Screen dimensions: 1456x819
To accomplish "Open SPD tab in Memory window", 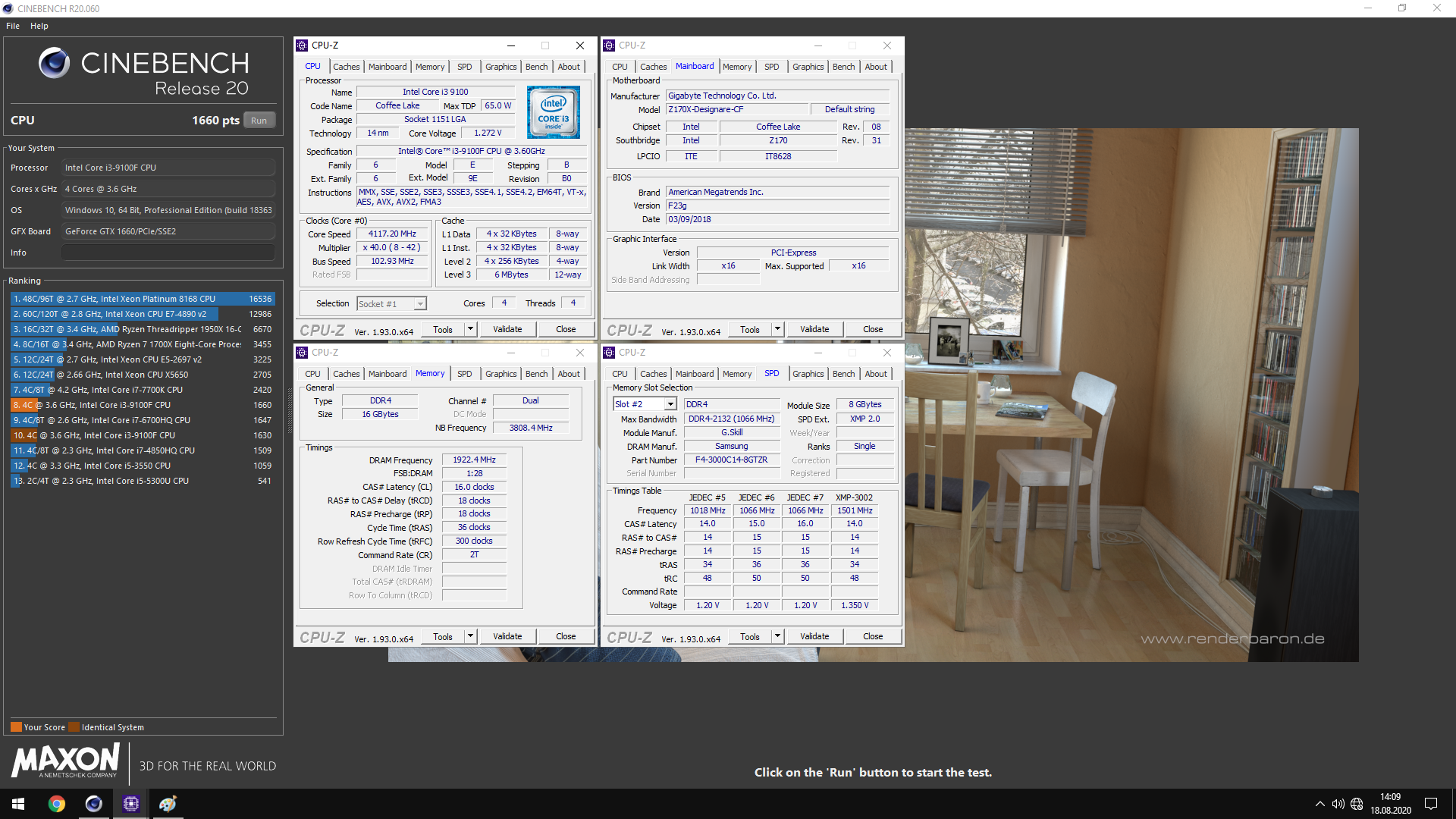I will pos(465,374).
